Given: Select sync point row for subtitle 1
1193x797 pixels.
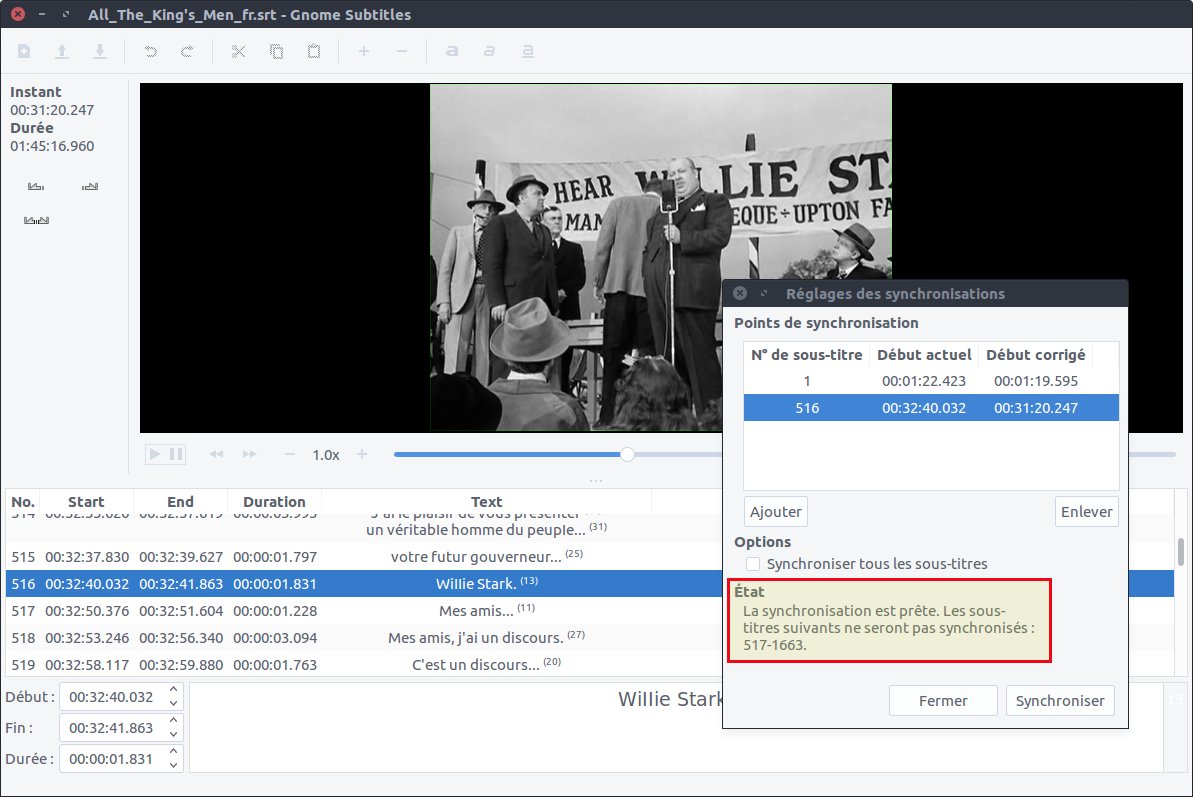Looking at the screenshot, I should click(x=931, y=381).
